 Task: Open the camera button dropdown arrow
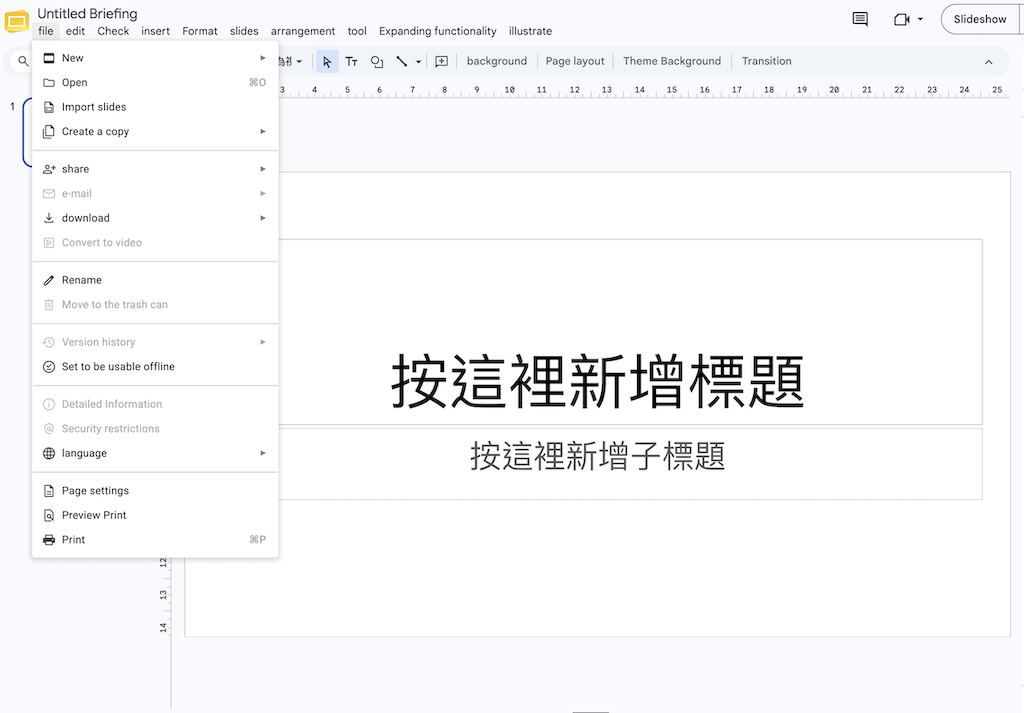(920, 20)
